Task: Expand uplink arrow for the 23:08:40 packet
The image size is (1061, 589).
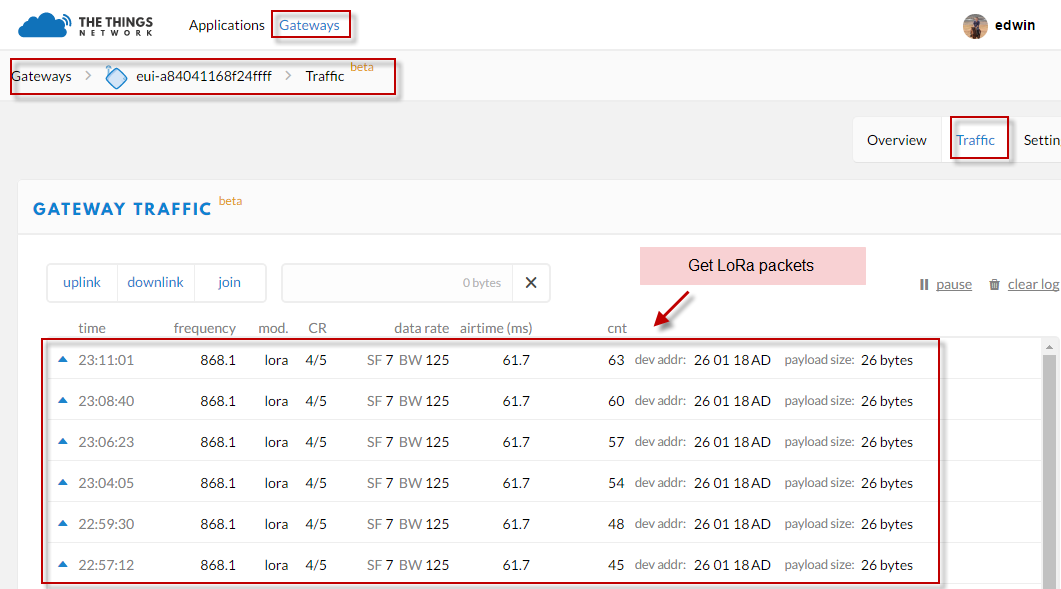Action: click(63, 401)
